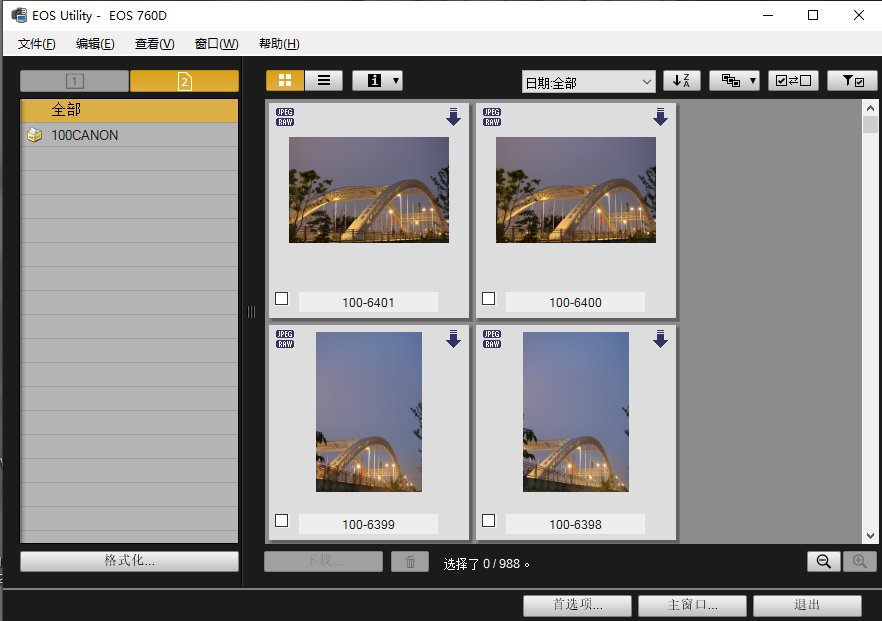Click the 格式化 format button
This screenshot has width=882, height=621.
coord(129,561)
